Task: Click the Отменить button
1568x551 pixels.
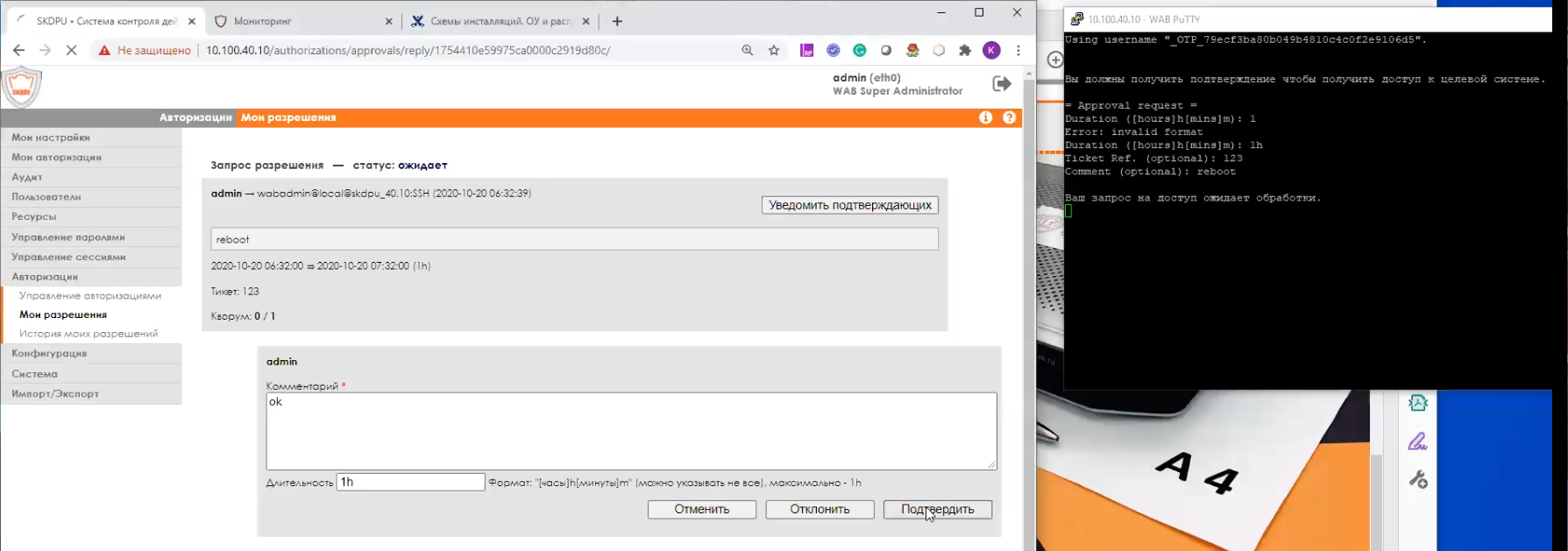Action: click(x=702, y=510)
